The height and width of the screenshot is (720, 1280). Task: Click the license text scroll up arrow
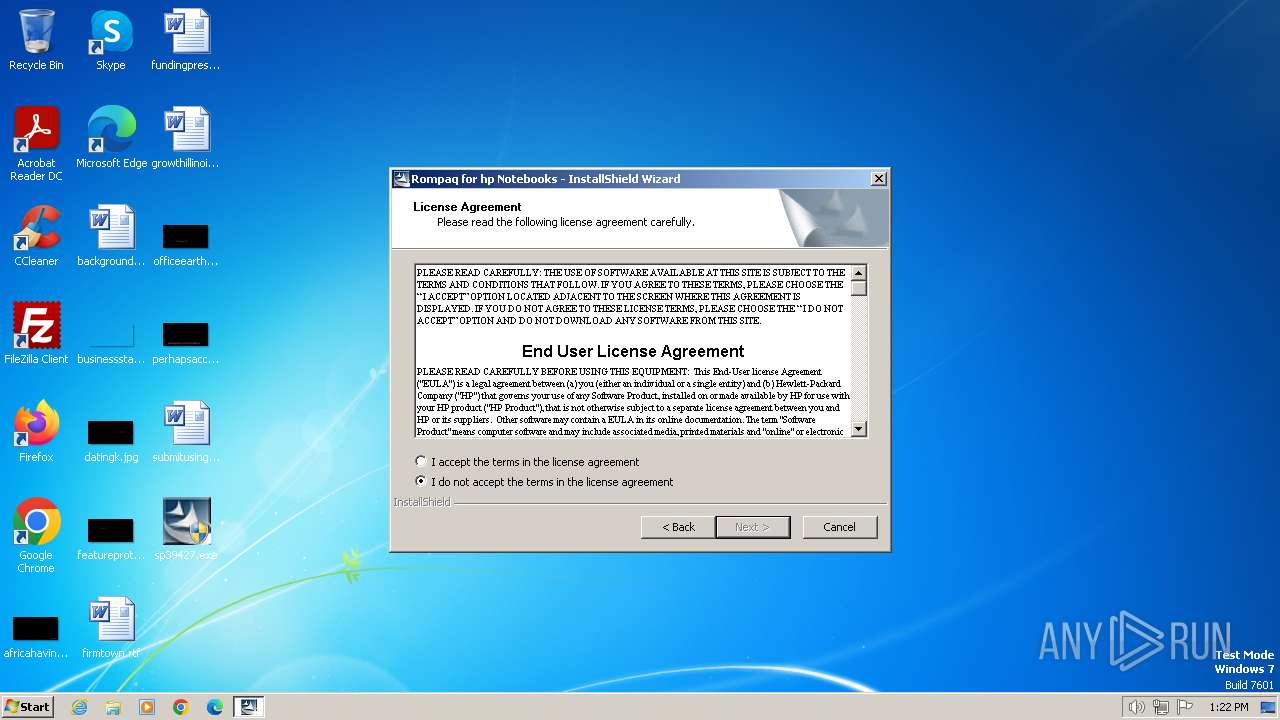click(859, 273)
